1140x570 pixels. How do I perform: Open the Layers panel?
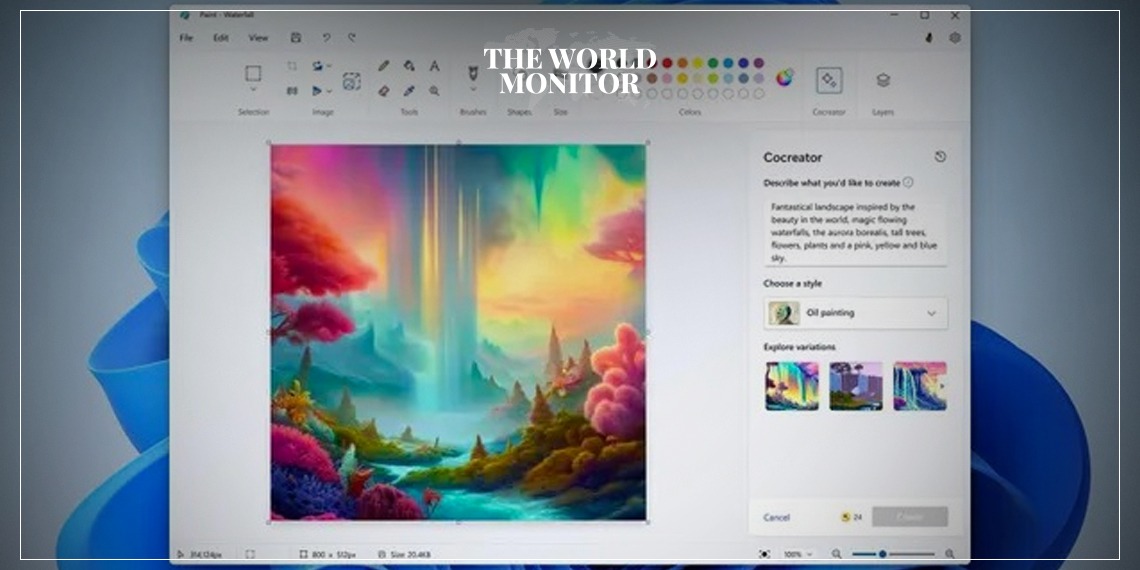point(882,80)
